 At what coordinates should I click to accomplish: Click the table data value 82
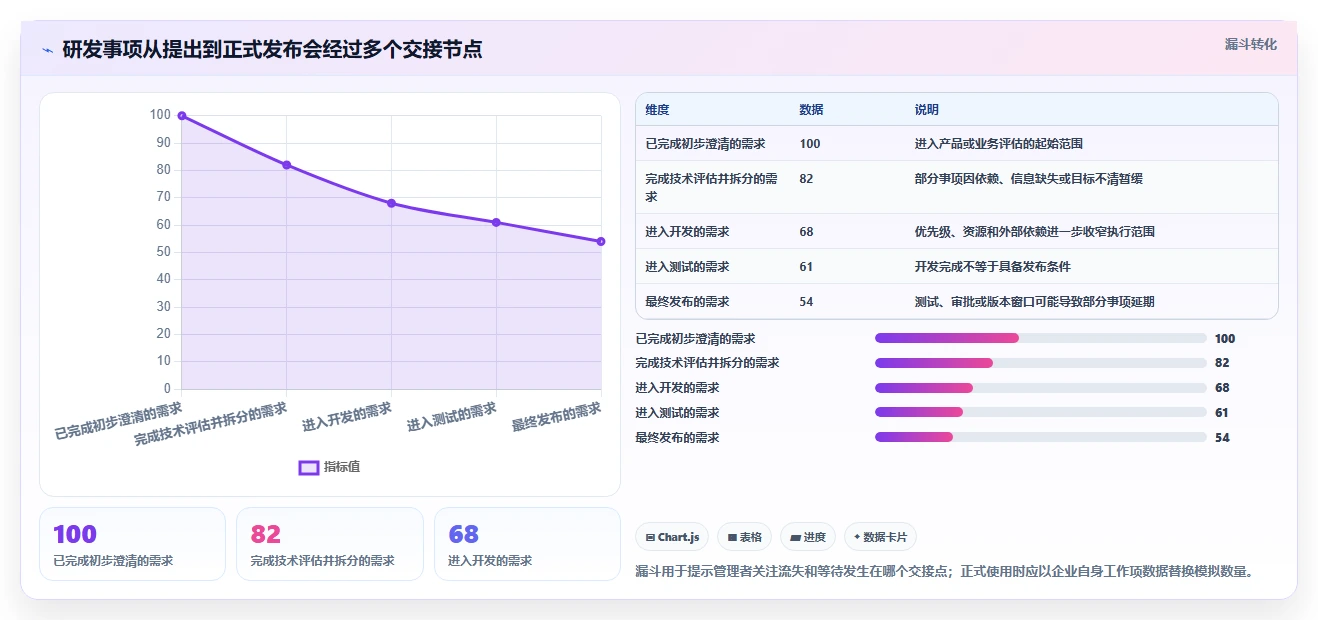point(806,179)
